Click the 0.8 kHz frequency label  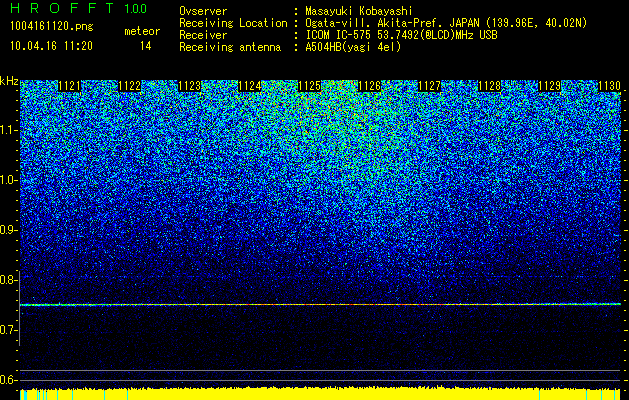tap(8, 280)
